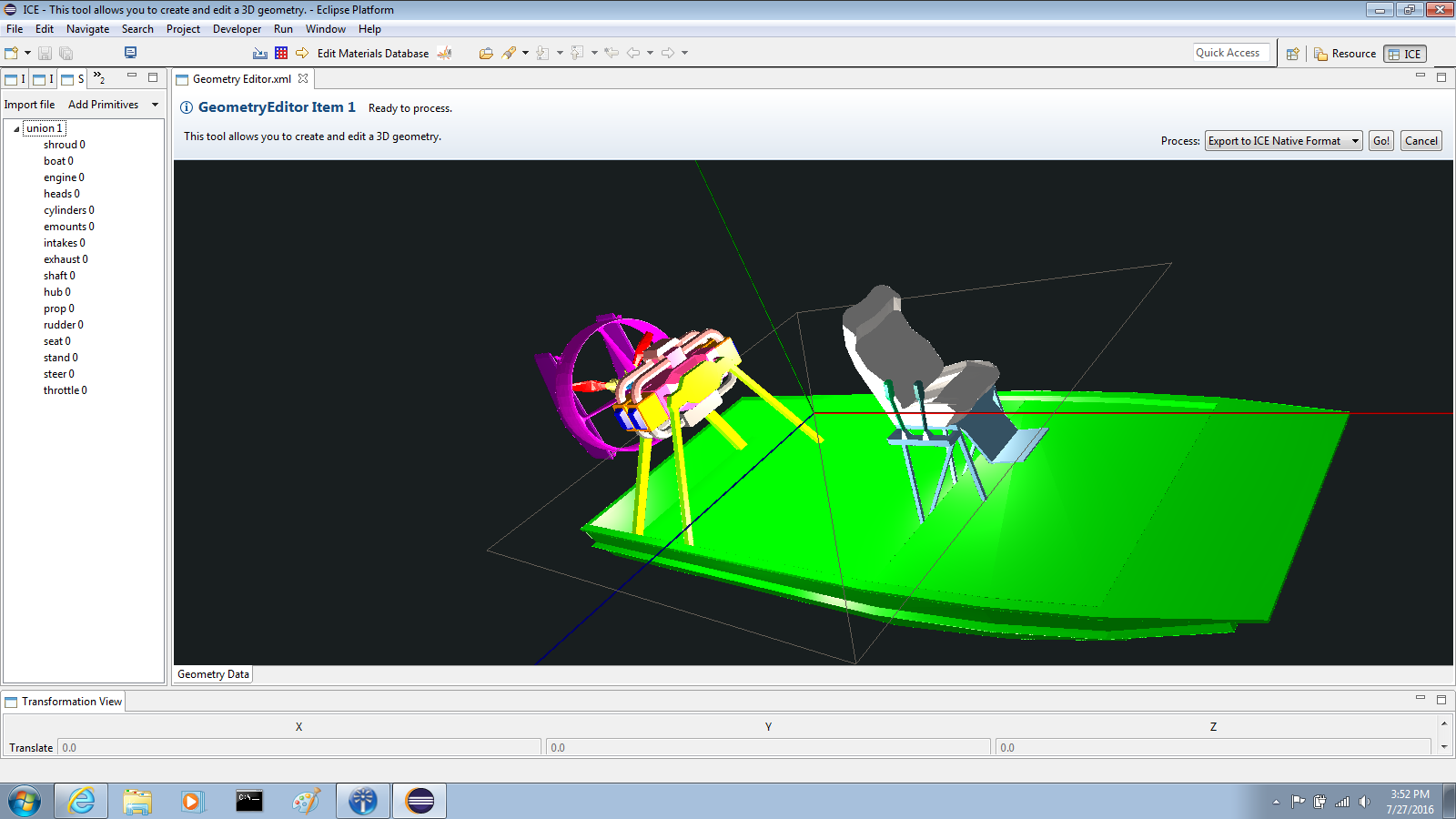The height and width of the screenshot is (819, 1456).
Task: Switch to the 'S' view tab
Action: (73, 79)
